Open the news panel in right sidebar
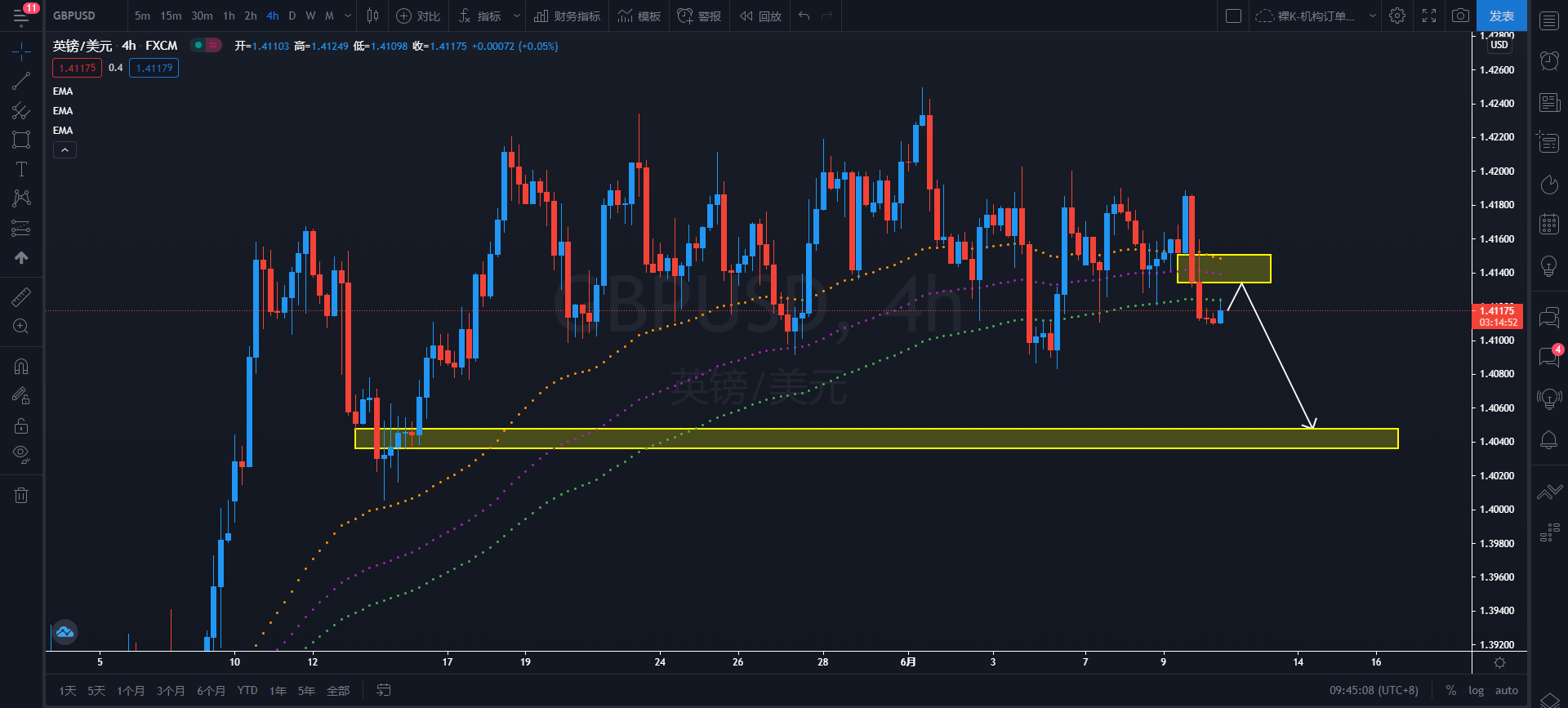This screenshot has height=708, width=1568. pos(1549,102)
